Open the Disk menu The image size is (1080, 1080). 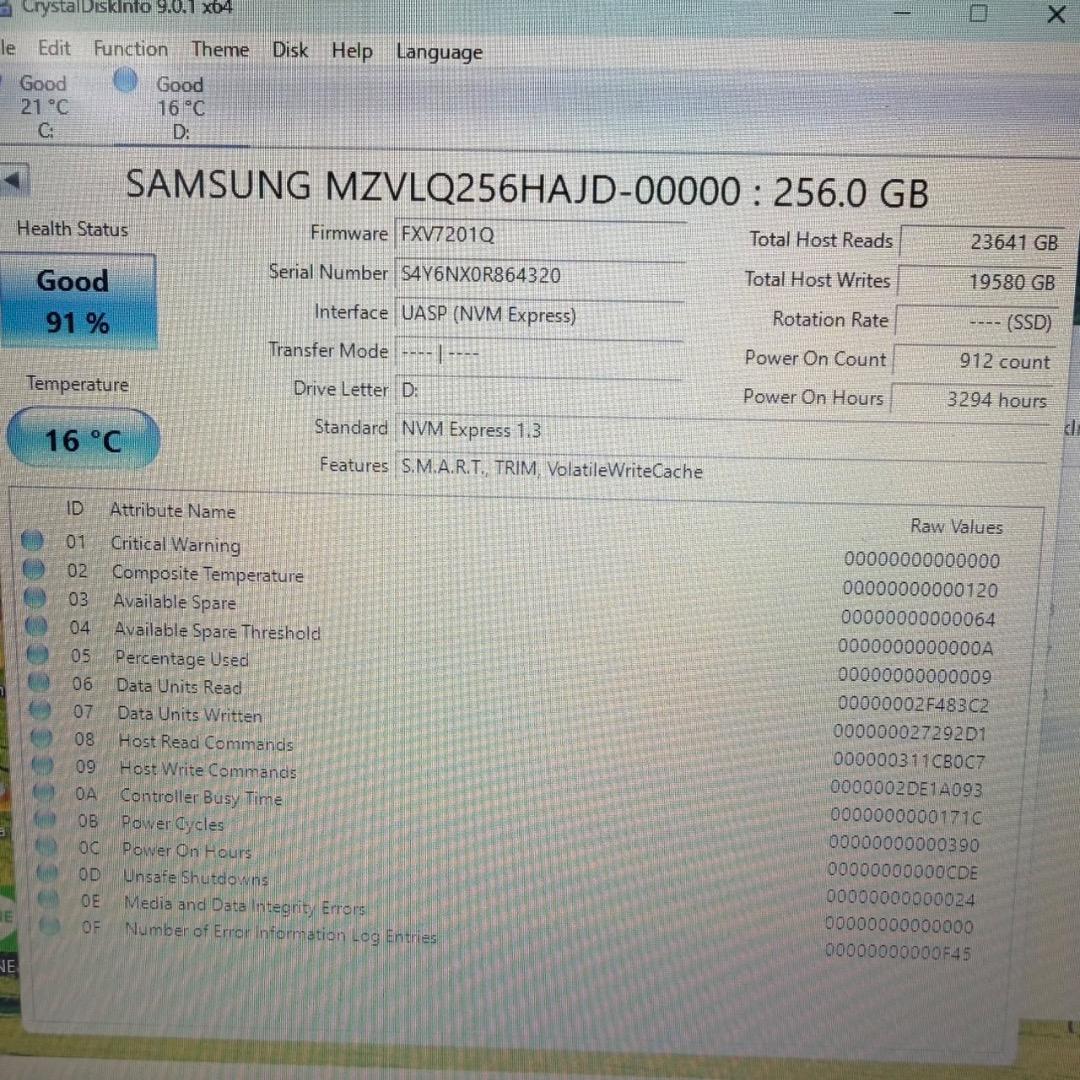[290, 50]
